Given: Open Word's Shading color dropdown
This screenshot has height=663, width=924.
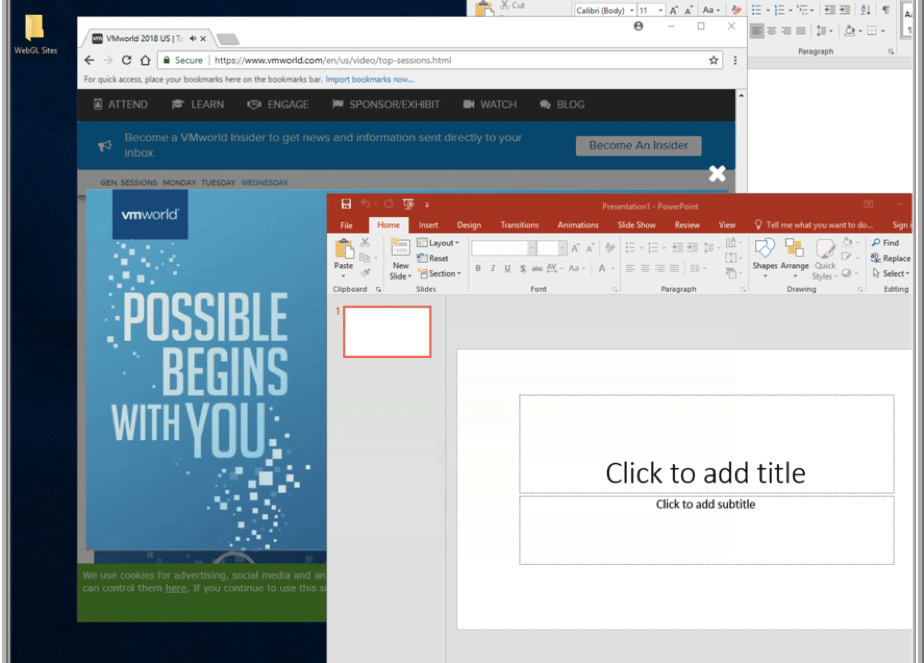Looking at the screenshot, I should (x=859, y=31).
